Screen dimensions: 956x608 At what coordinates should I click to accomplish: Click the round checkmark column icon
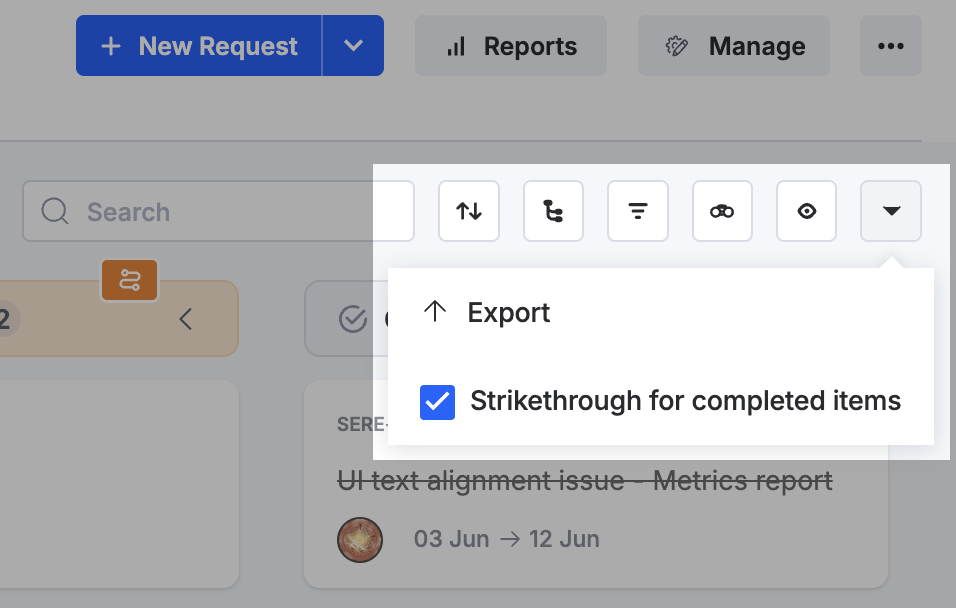(x=352, y=318)
